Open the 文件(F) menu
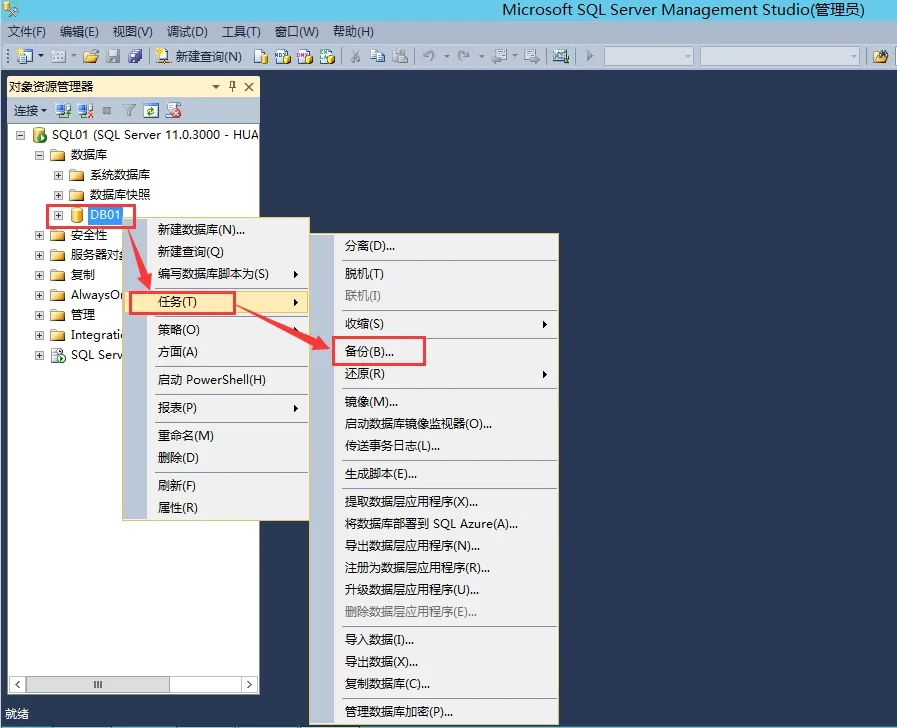 click(26, 31)
